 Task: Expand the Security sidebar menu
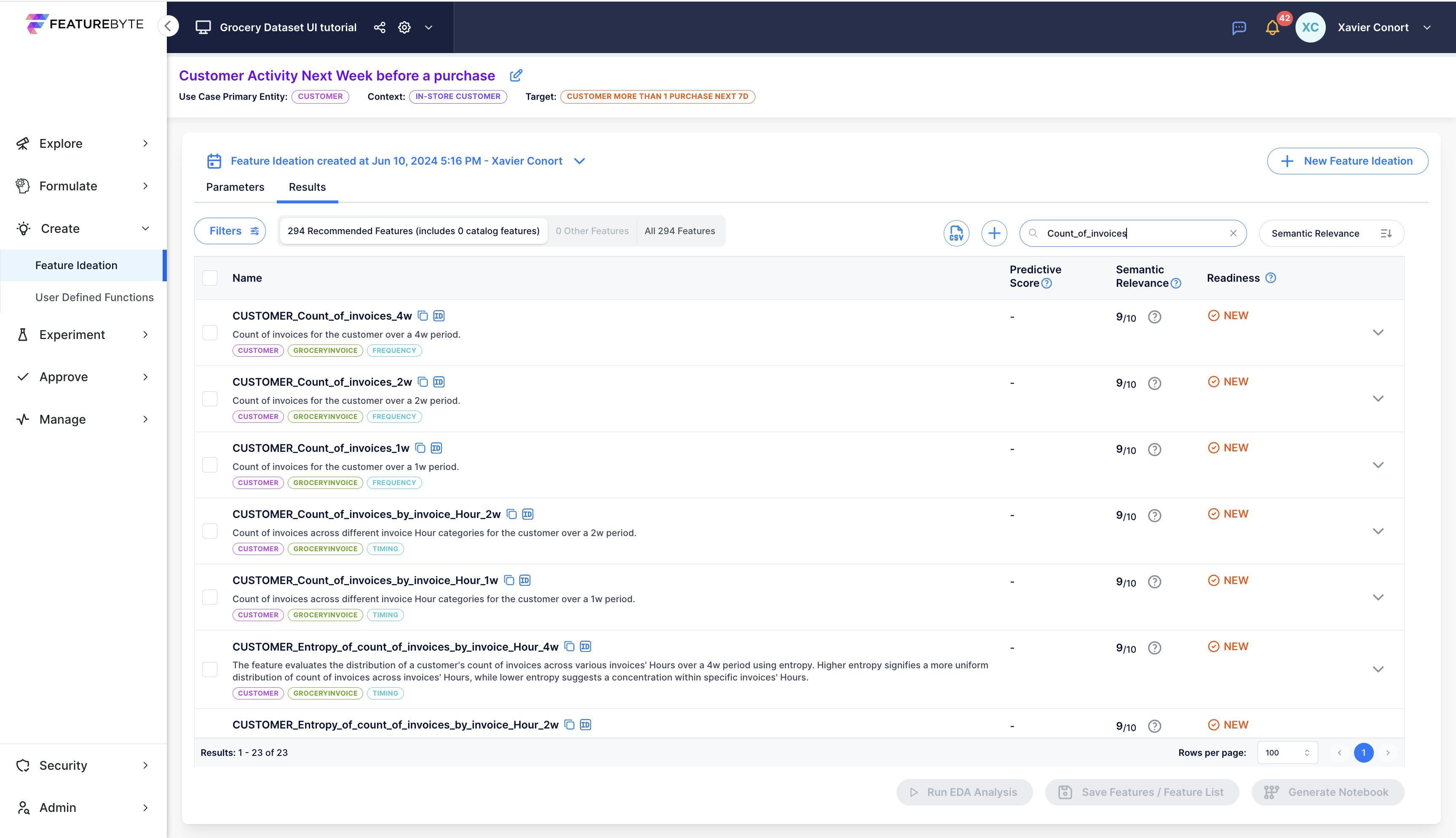[83, 765]
